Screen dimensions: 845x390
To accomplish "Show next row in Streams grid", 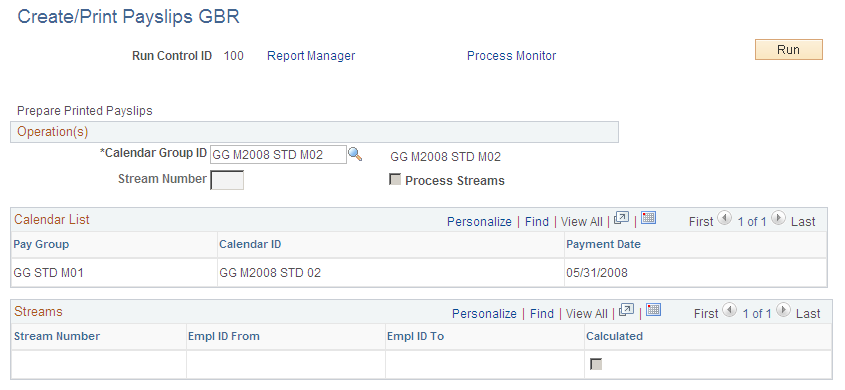I will 783,310.
